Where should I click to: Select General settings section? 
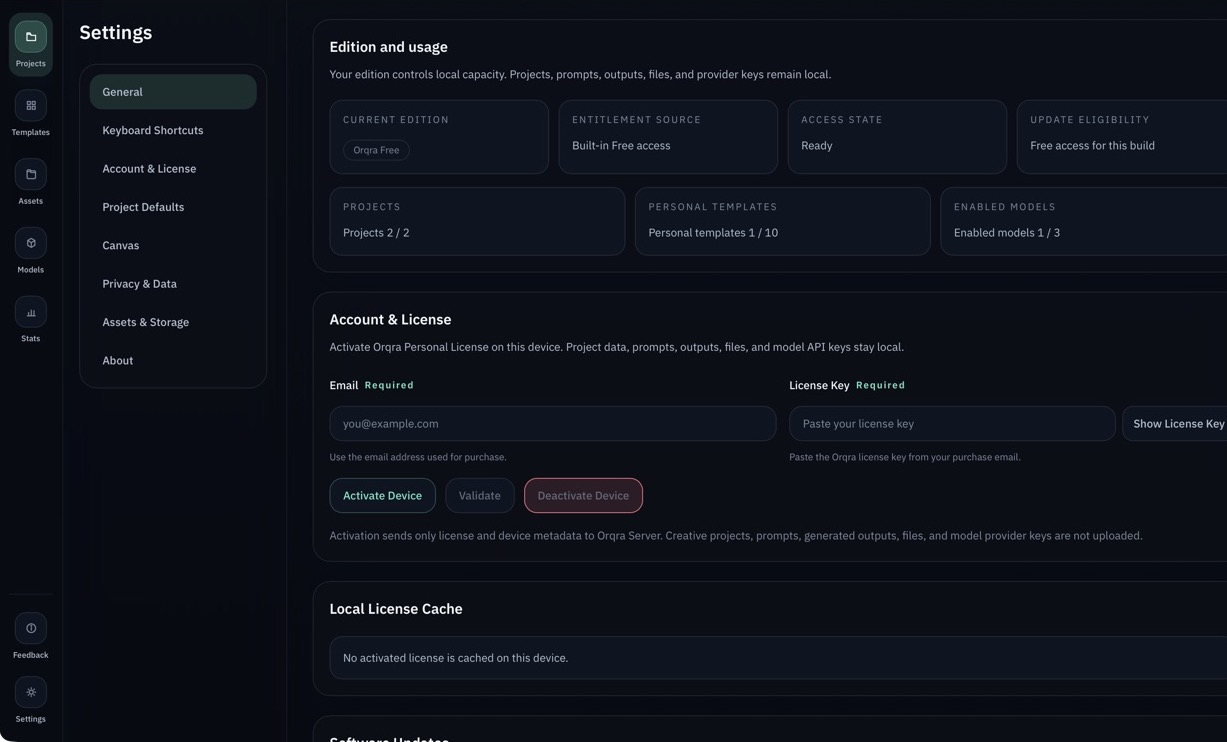173,92
